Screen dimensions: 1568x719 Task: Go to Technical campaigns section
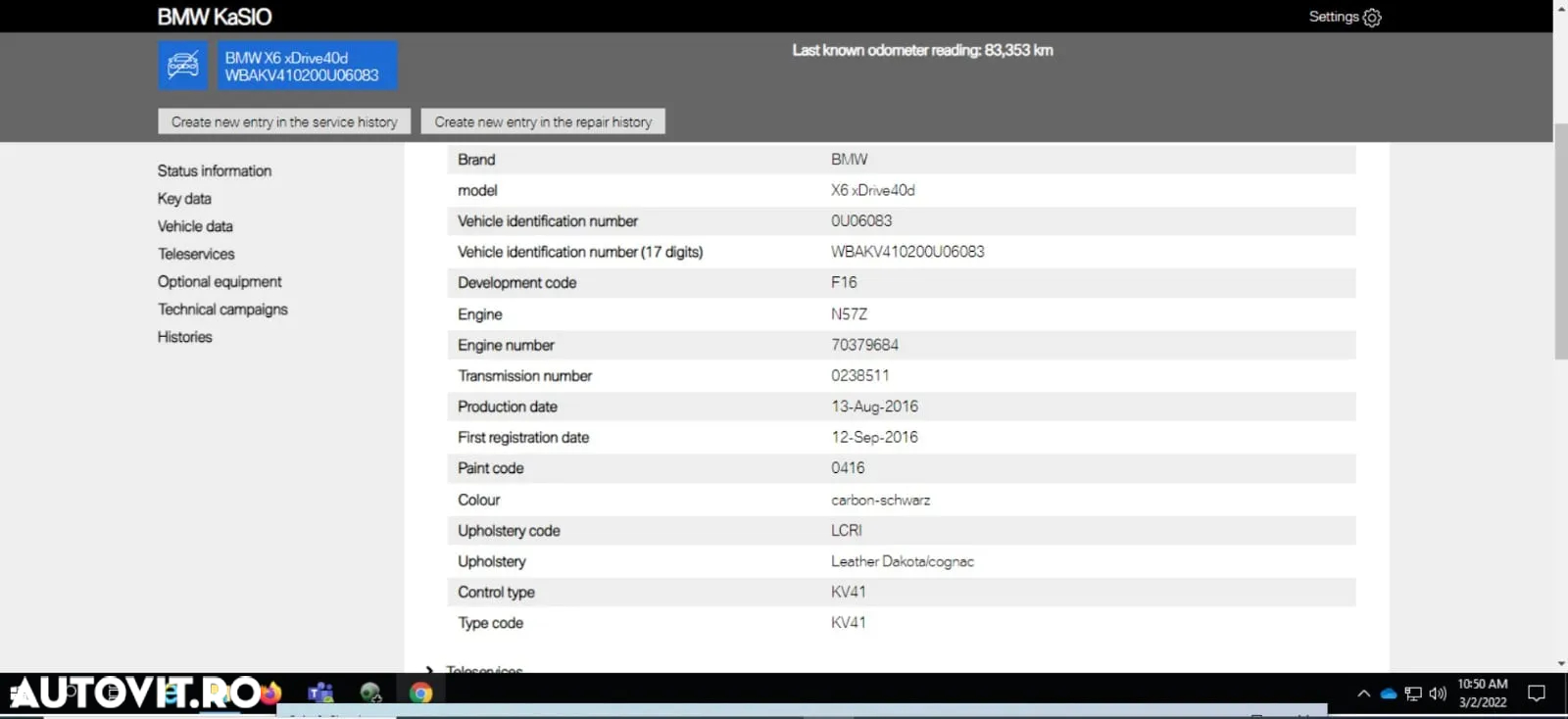pos(222,309)
